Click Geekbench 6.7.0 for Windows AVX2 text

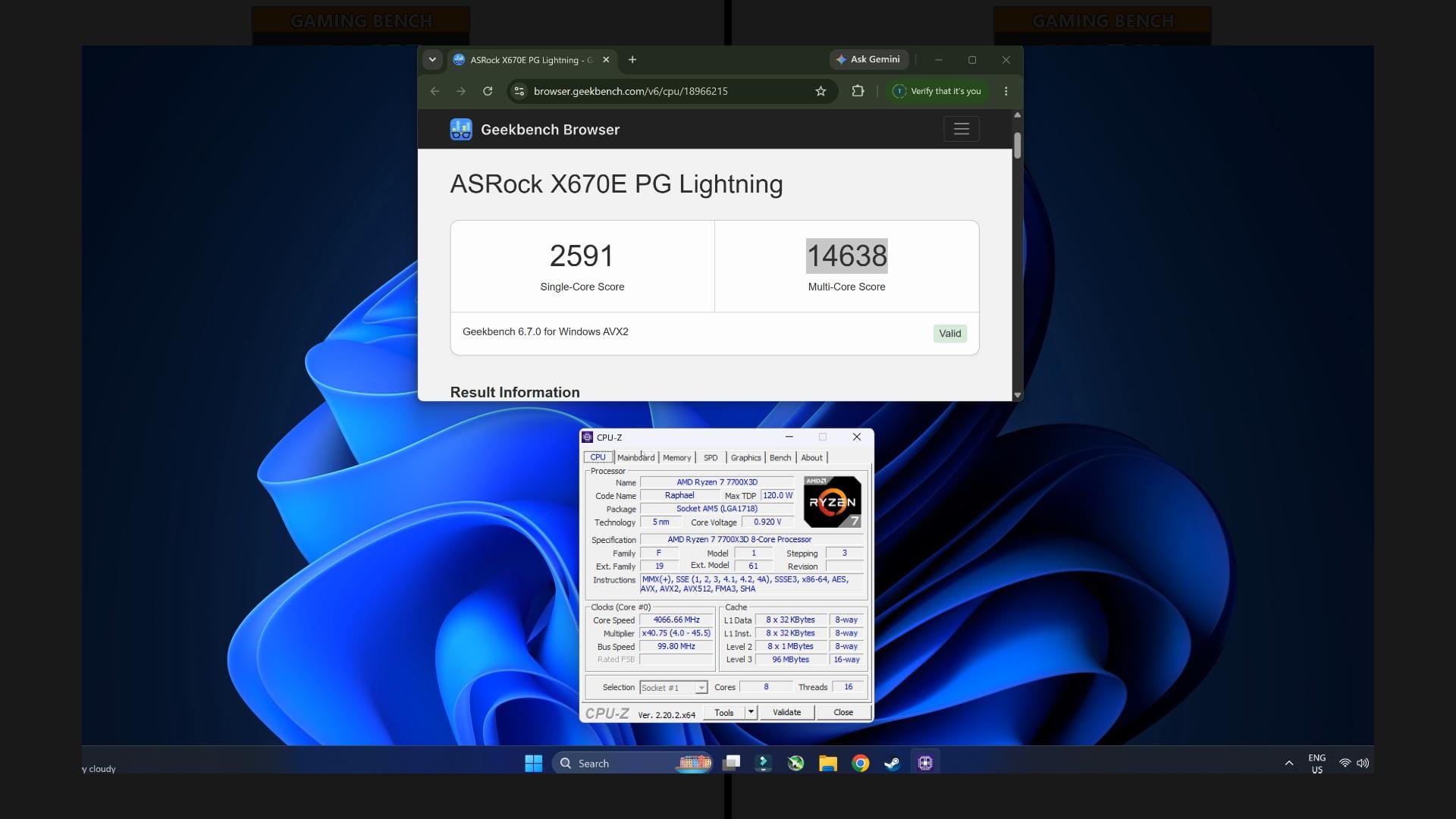(x=545, y=331)
